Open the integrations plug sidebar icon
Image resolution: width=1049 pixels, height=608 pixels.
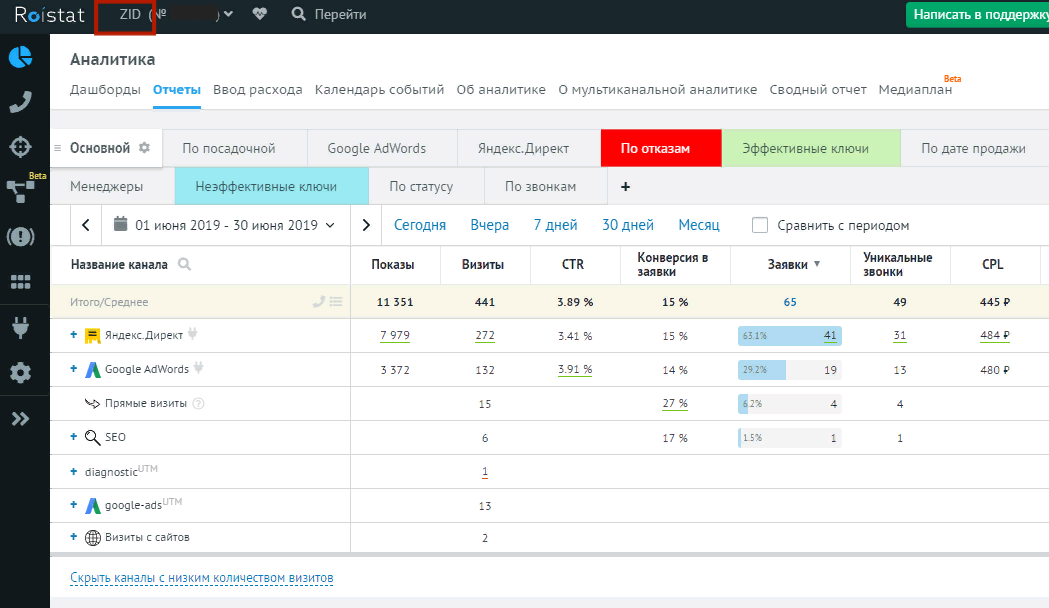21,327
